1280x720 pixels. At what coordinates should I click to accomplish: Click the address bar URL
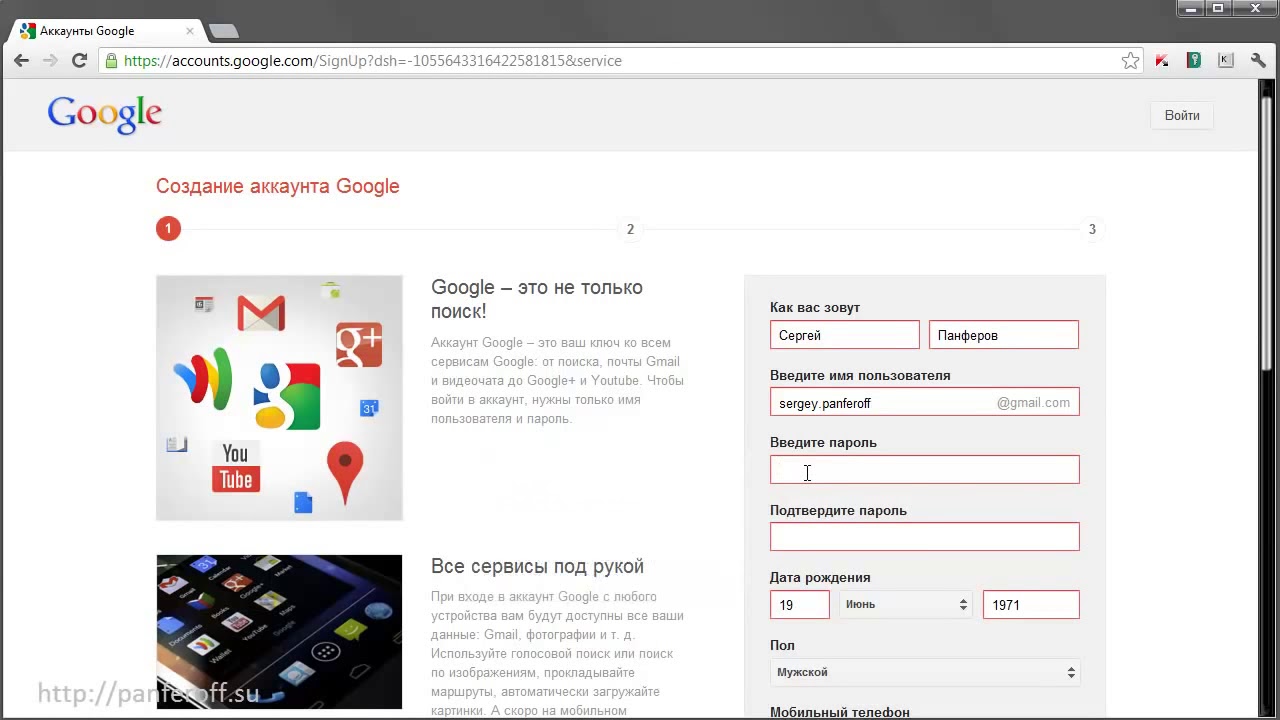(372, 61)
